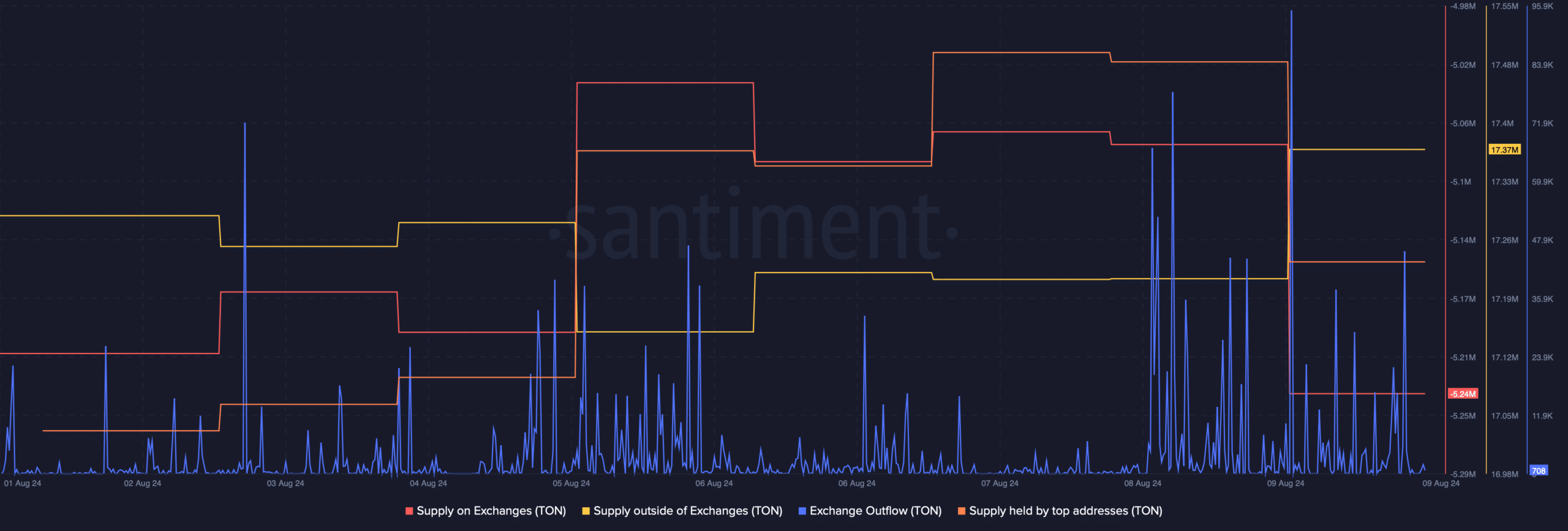
Task: Click the 01 Aug 24 date label
Action: coord(23,483)
